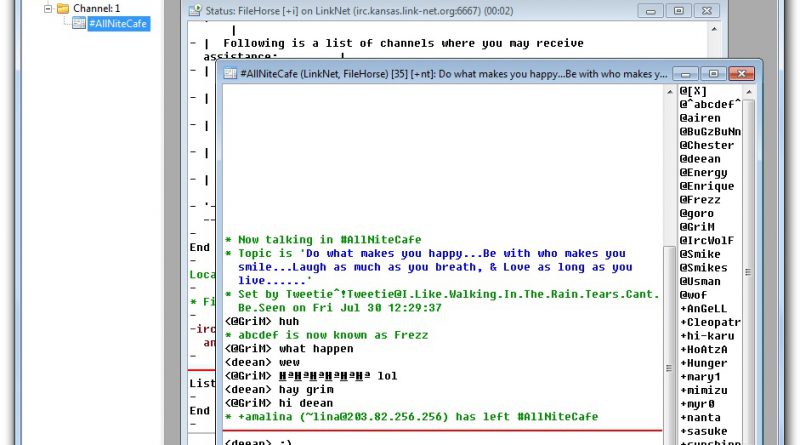
Task: Maximize the Status window
Action: pos(679,10)
